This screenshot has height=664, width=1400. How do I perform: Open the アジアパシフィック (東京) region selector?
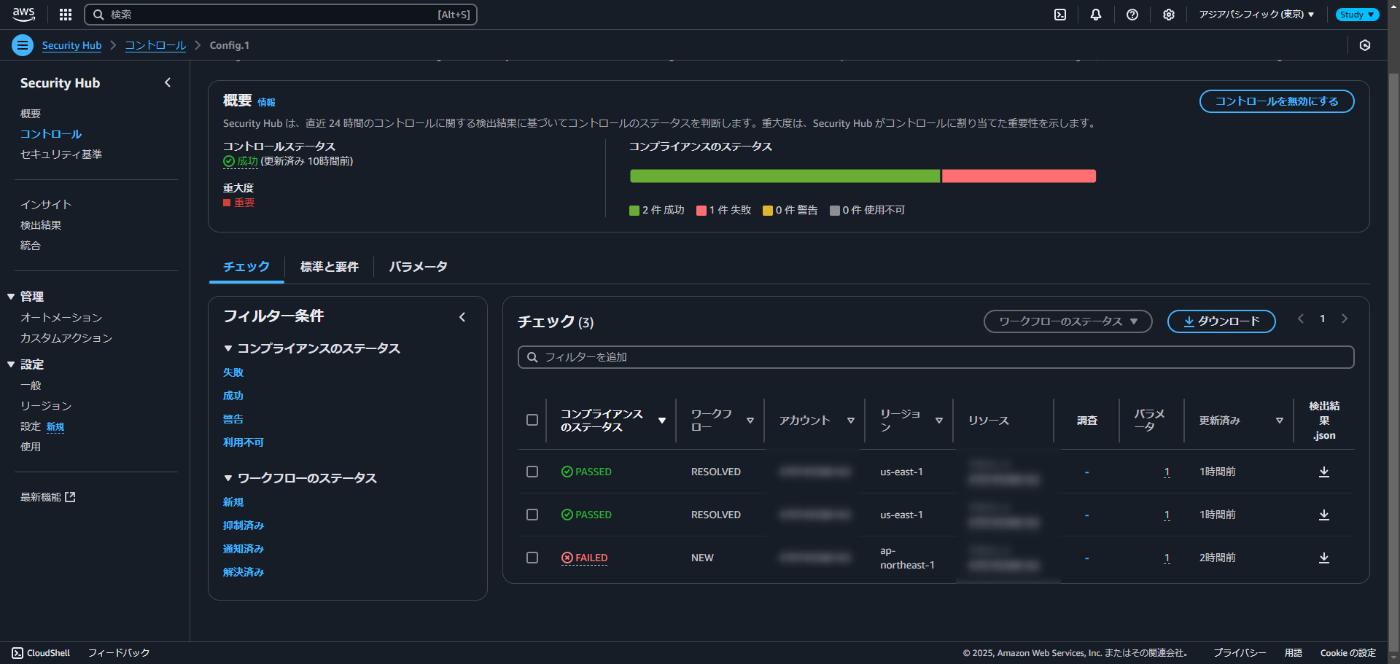(x=1256, y=14)
